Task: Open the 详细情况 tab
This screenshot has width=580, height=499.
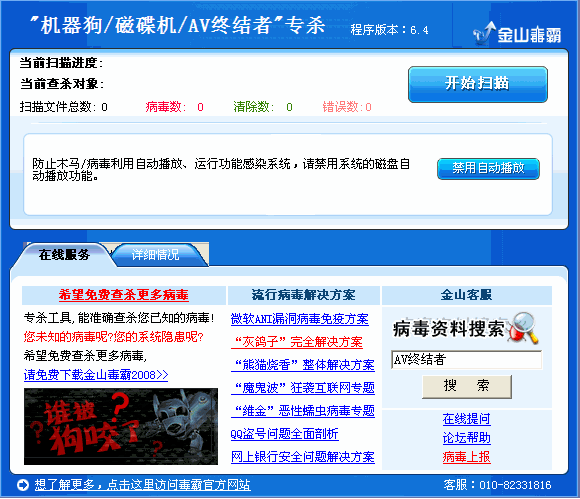Action: pyautogui.click(x=156, y=254)
